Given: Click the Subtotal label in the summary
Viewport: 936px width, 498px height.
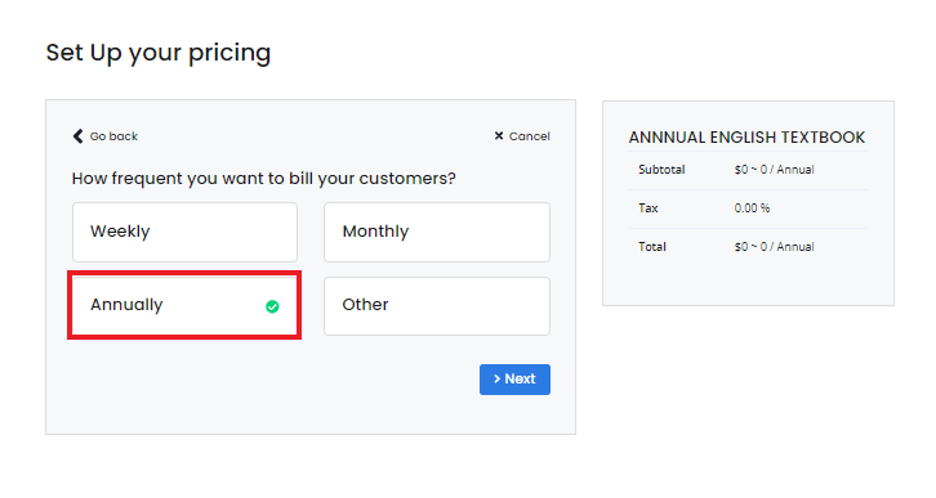Looking at the screenshot, I should pos(661,170).
